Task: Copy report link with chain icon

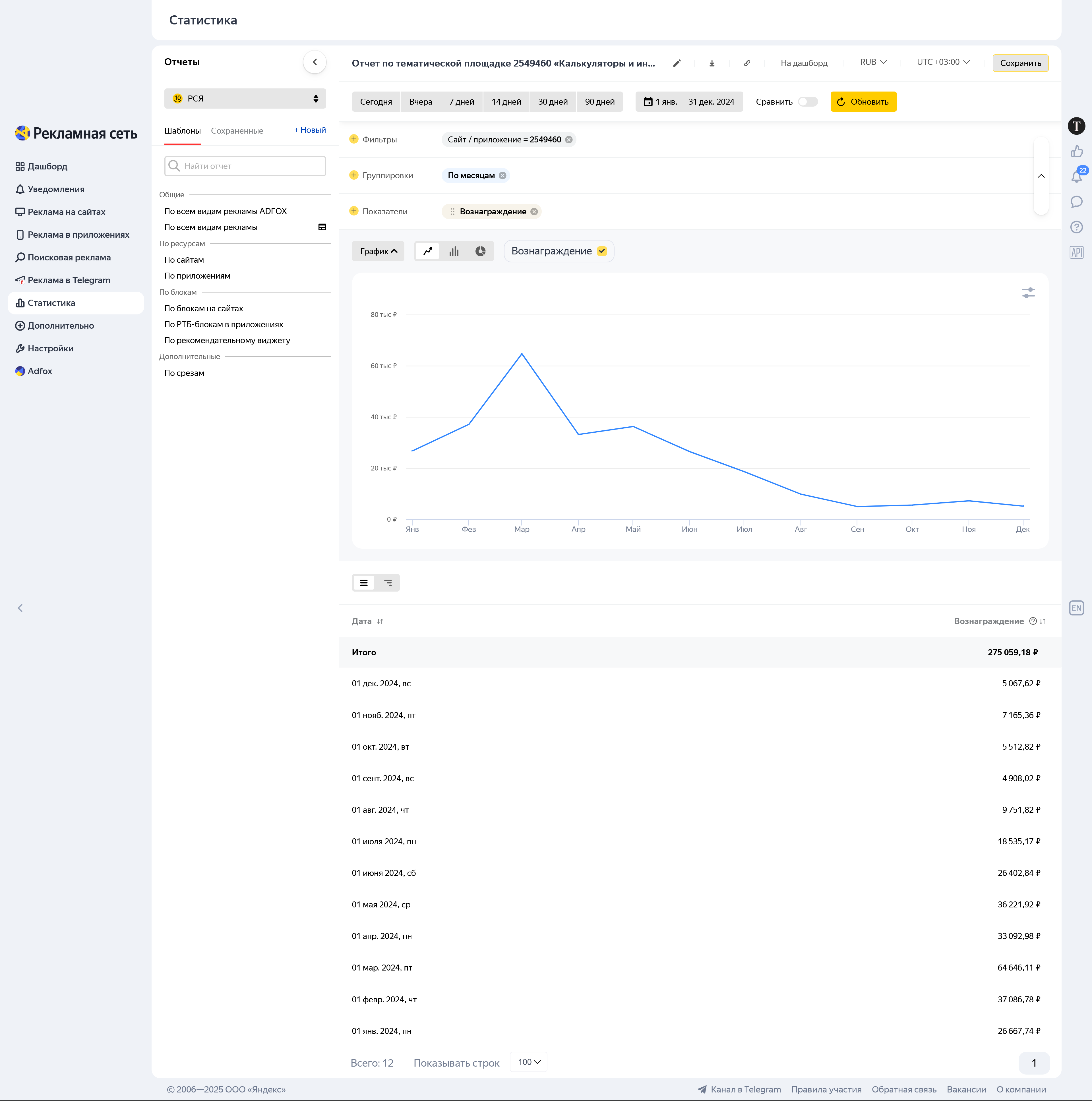Action: tap(746, 63)
